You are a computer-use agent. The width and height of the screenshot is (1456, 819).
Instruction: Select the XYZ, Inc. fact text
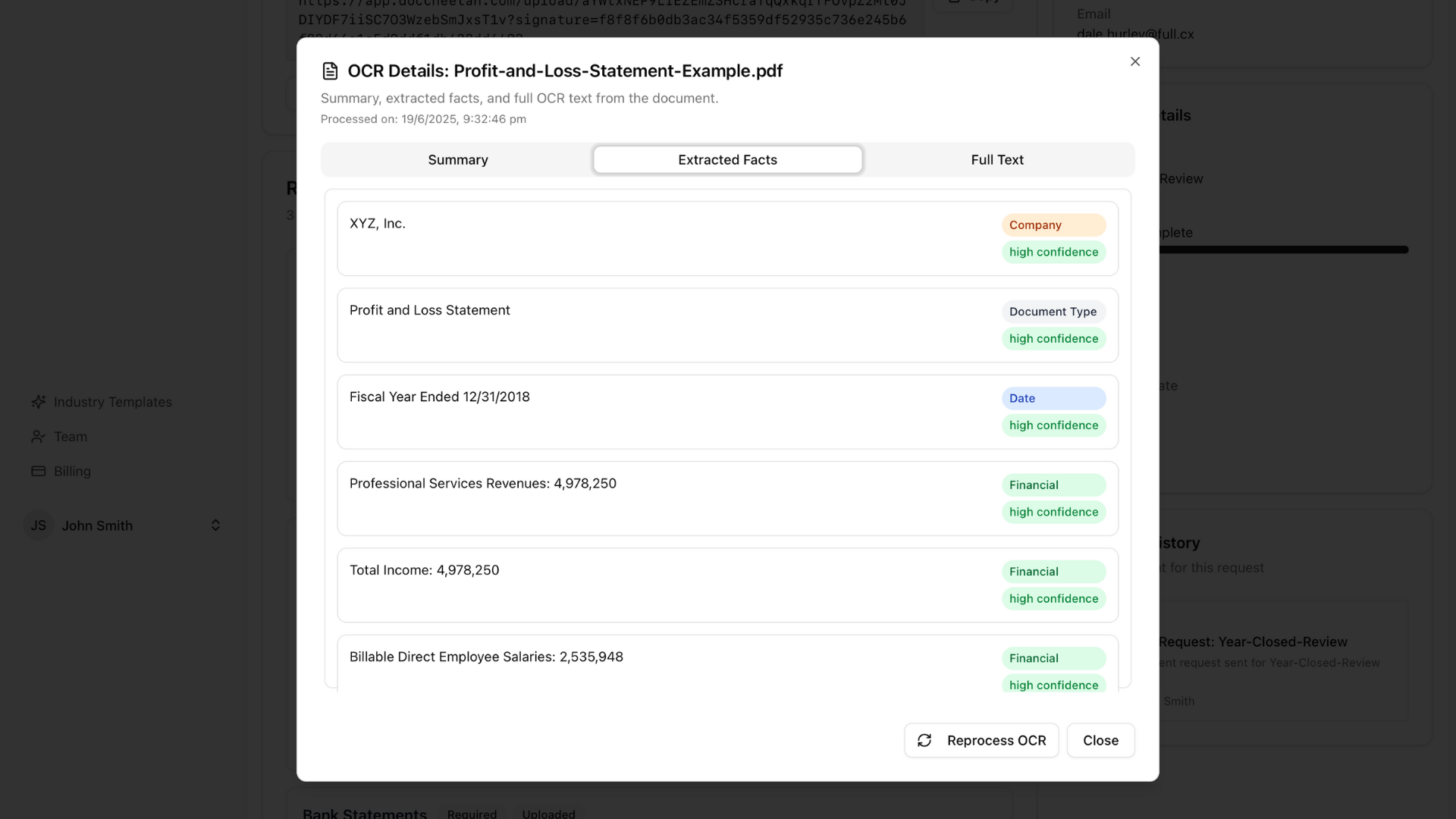click(378, 224)
